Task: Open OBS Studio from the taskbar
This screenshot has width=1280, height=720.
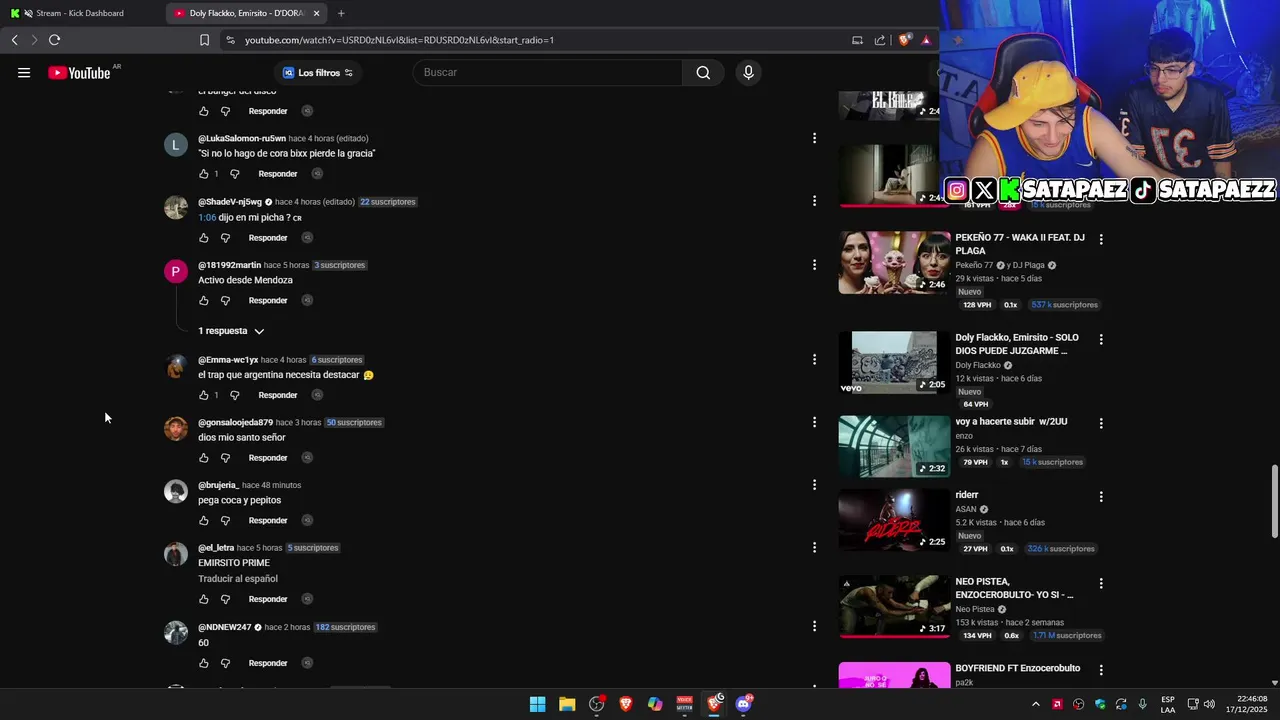Action: pyautogui.click(x=597, y=704)
